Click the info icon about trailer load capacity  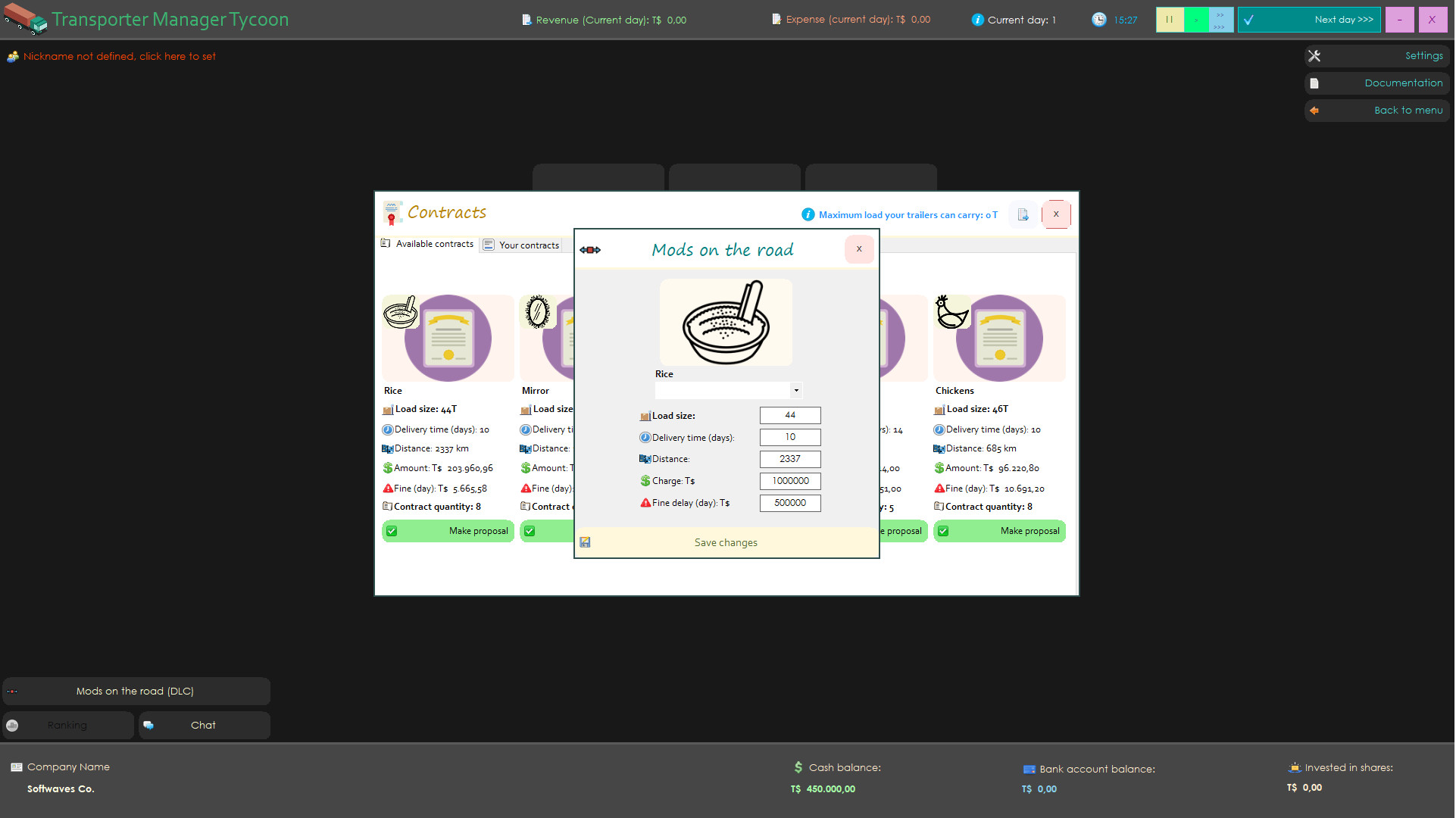(808, 214)
